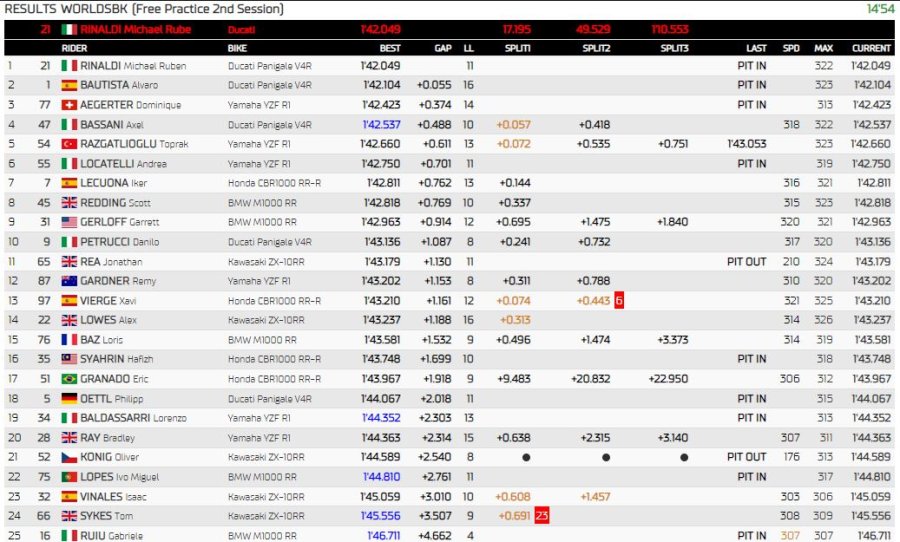
Task: Click AEGERTER's PIT IN status
Action: 752,104
